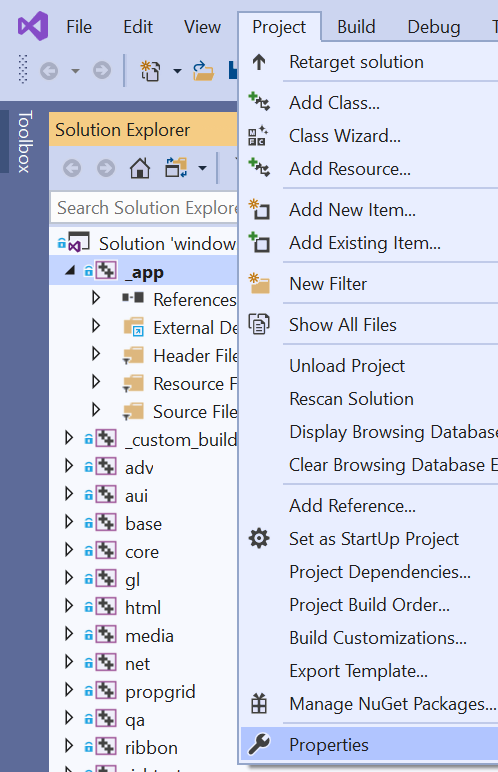Screen dimensions: 498x772
Task: Click the Manage NuGet Packages gift icon
Action: pos(259,704)
